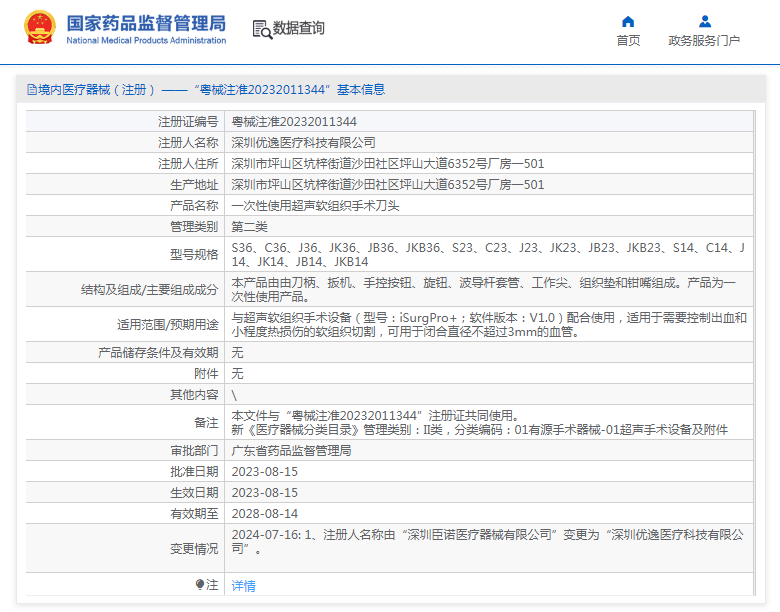Click the 结构及组成 description value
780x612 pixels.
click(484, 290)
